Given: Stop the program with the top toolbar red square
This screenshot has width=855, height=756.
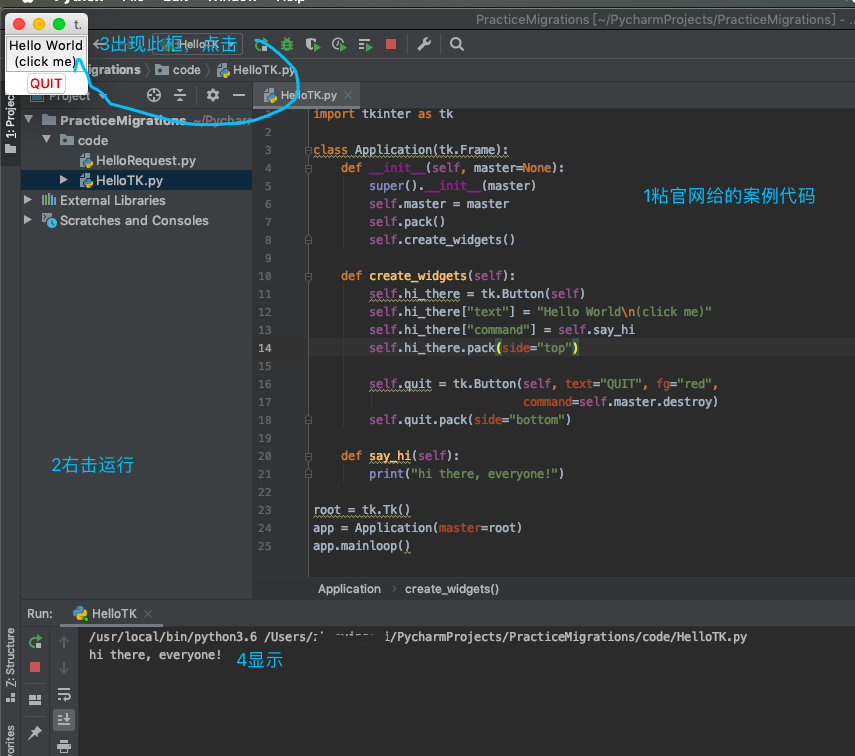Looking at the screenshot, I should tap(391, 44).
